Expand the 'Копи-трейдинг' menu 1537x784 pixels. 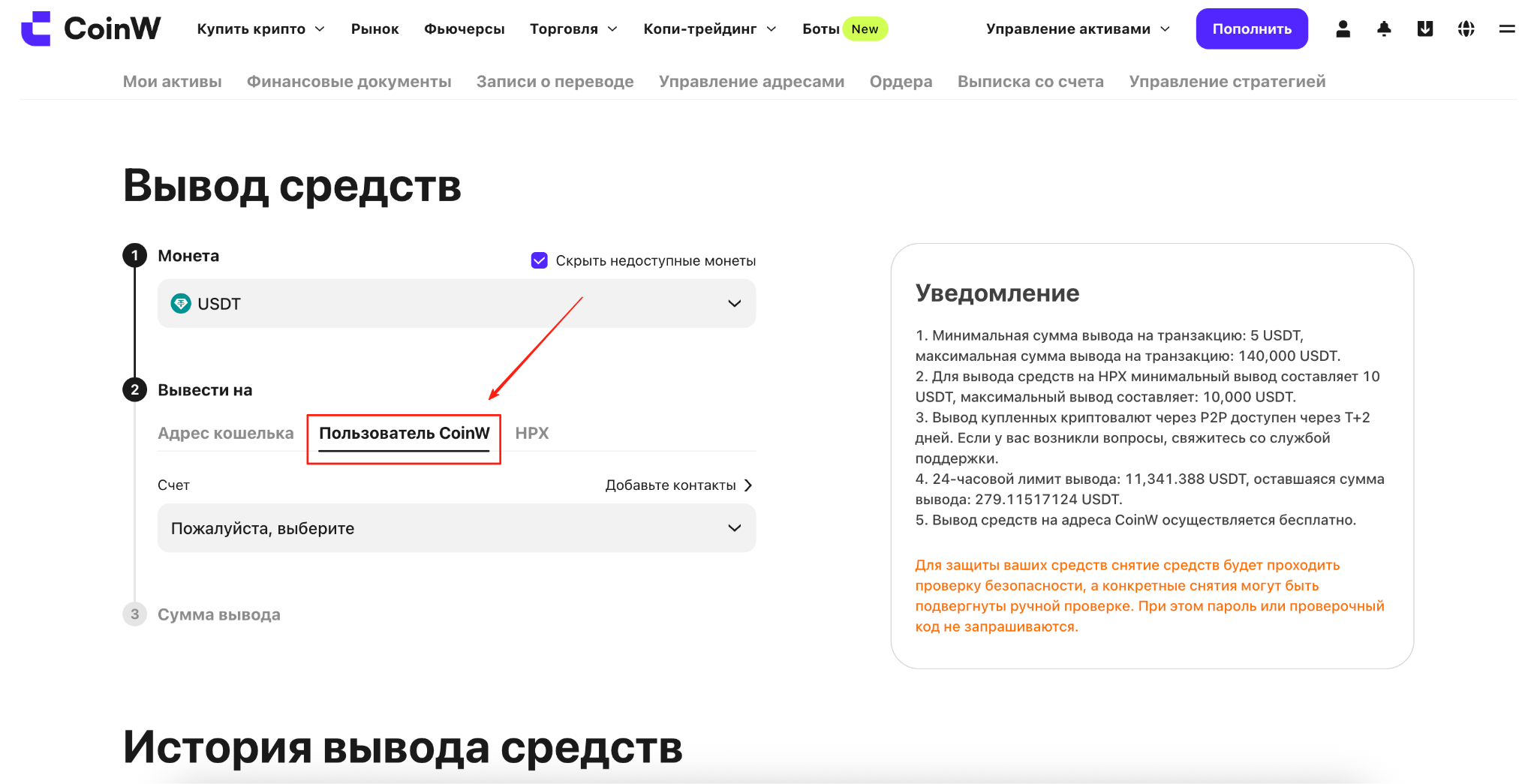click(709, 29)
